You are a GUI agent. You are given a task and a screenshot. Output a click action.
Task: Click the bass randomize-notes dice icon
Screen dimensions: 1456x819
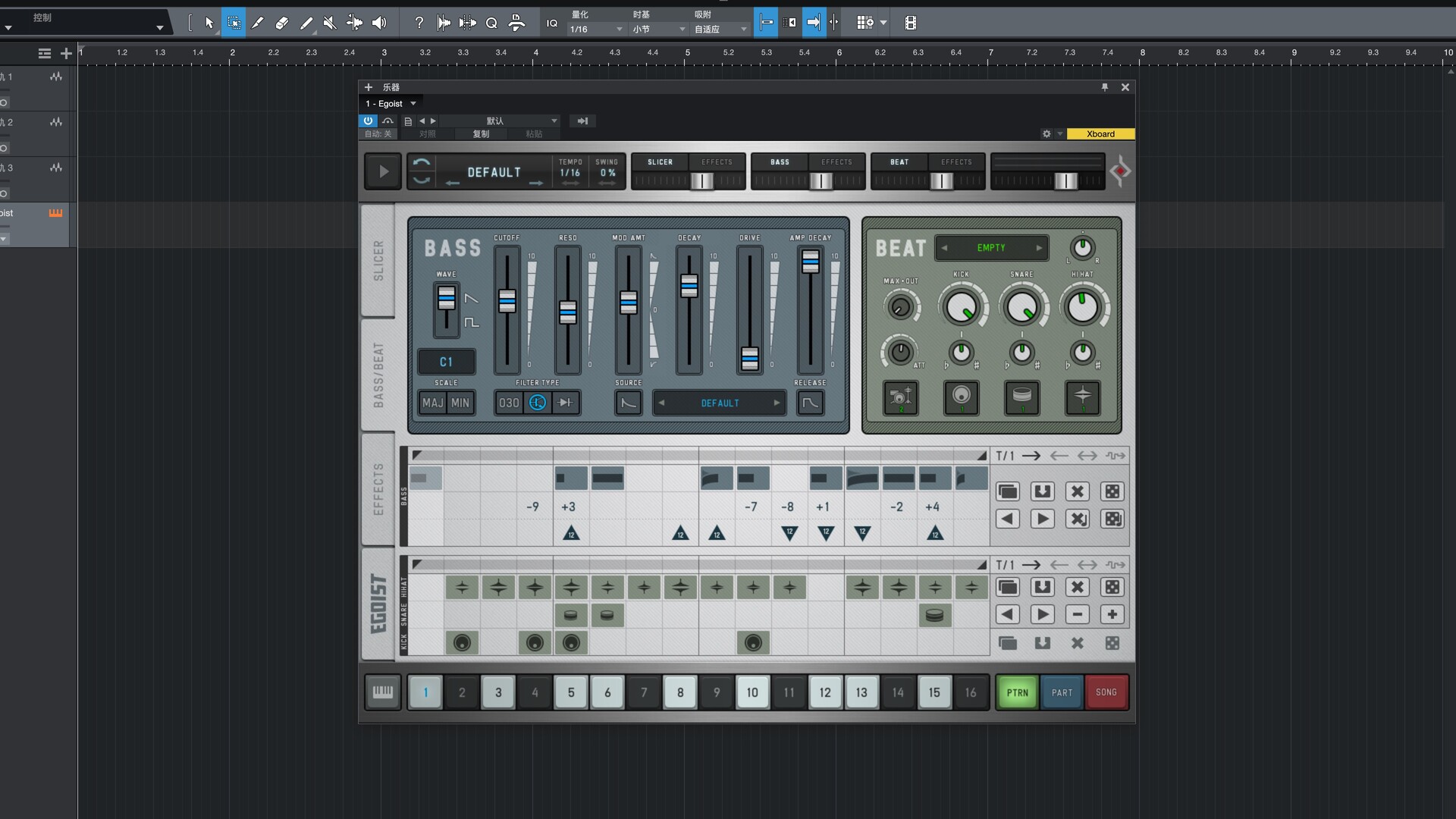tap(1112, 519)
